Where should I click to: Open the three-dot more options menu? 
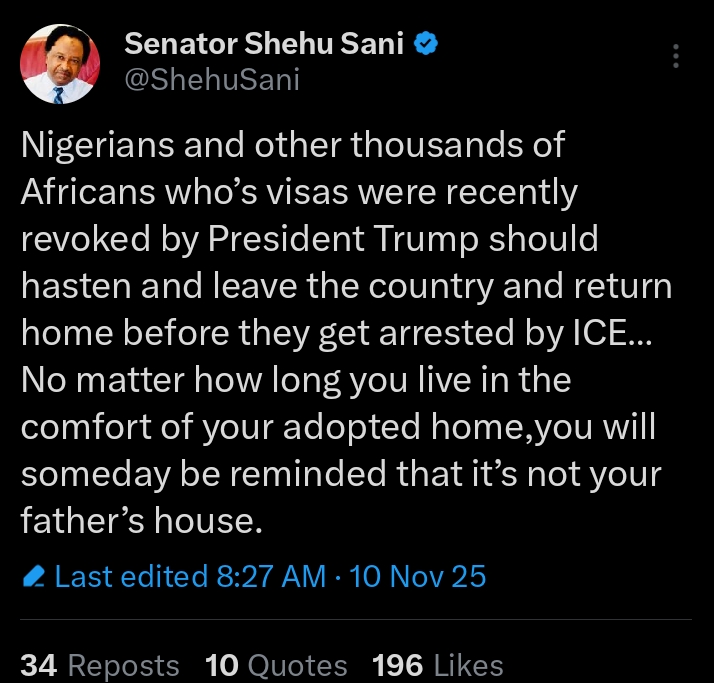[x=677, y=56]
